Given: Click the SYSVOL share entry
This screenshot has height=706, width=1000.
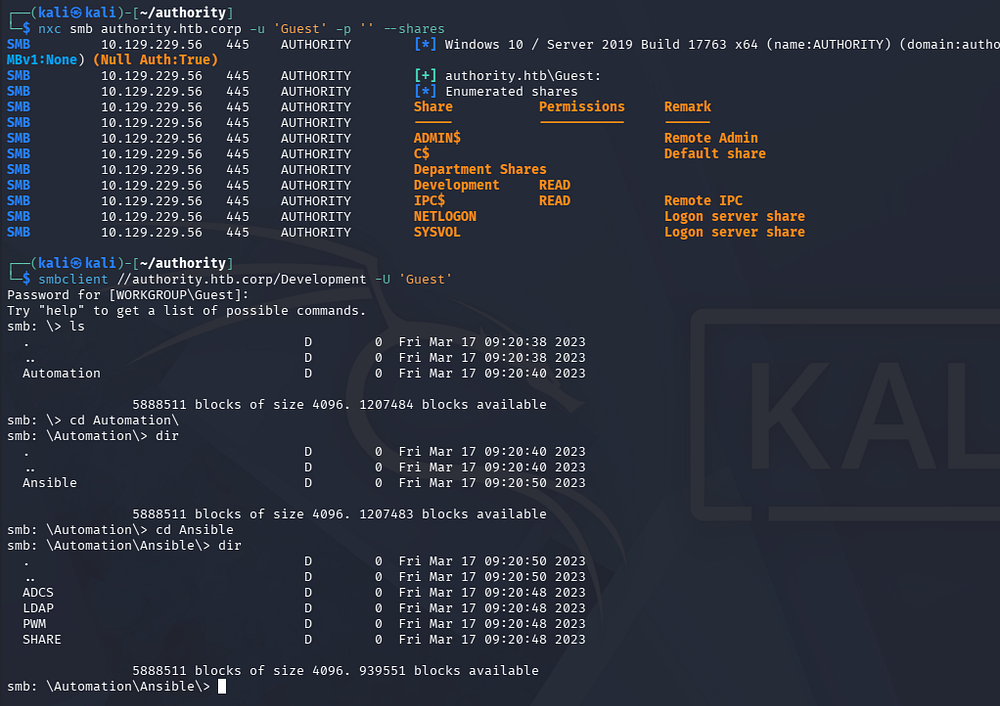Looking at the screenshot, I should tap(437, 232).
